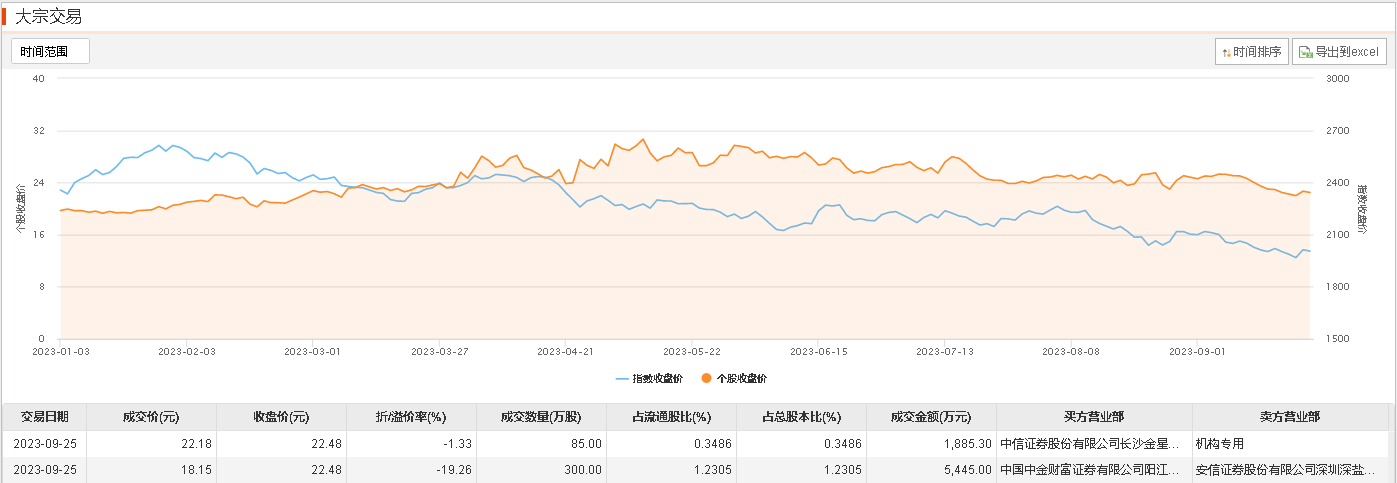Image resolution: width=1397 pixels, height=483 pixels.
Task: Click the 安信证券 深圳 seller branch entry
Action: 1288,470
